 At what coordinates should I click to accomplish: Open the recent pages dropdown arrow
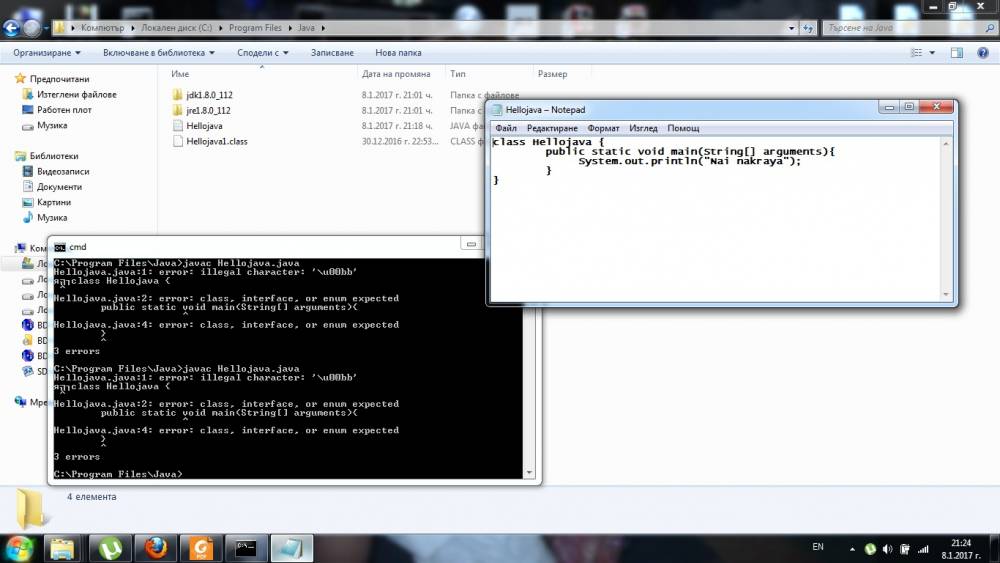46,28
